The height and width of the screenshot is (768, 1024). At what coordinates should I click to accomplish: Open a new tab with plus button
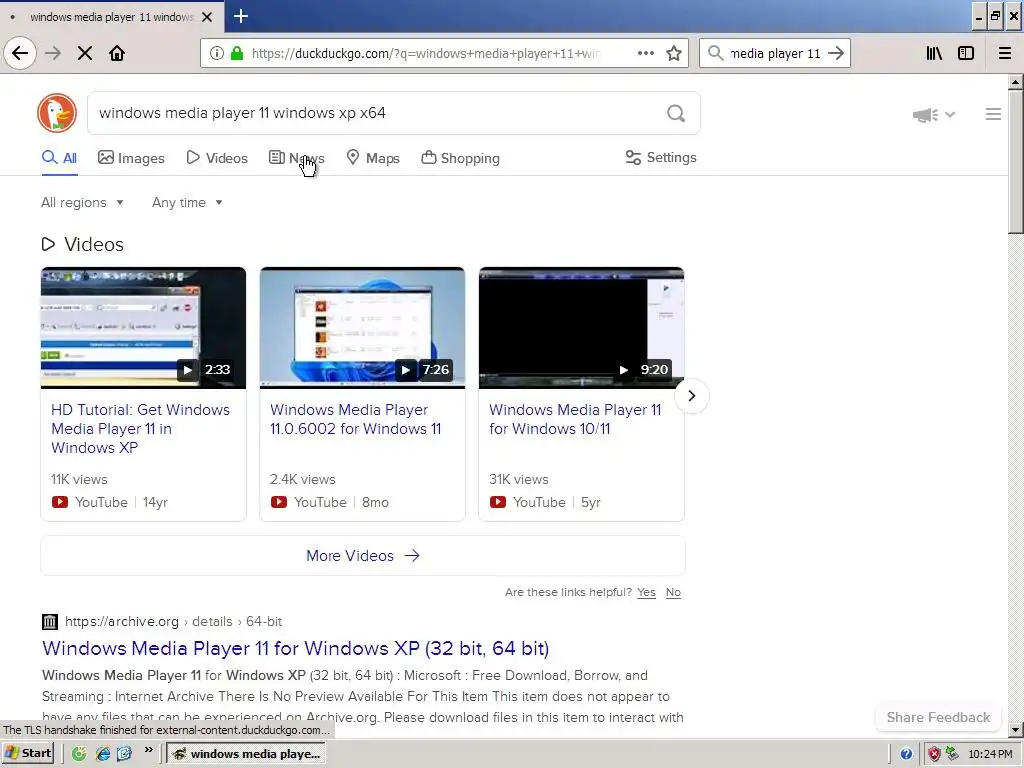[240, 16]
